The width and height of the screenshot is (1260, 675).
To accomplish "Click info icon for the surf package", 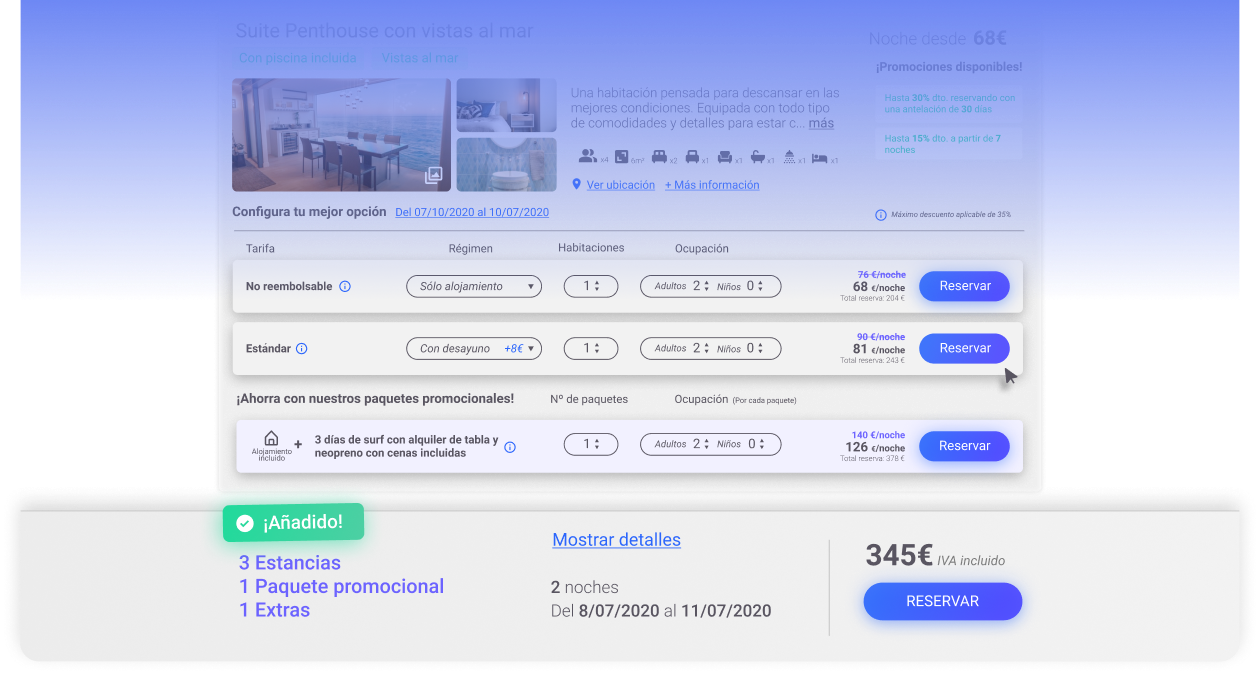I will [510, 447].
